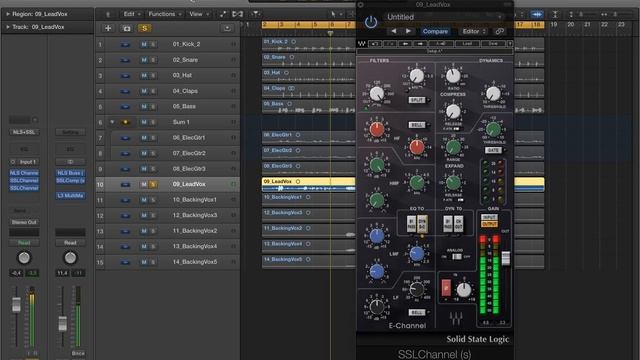Click the Input 1 slot
The height and width of the screenshot is (360, 640).
[24, 162]
